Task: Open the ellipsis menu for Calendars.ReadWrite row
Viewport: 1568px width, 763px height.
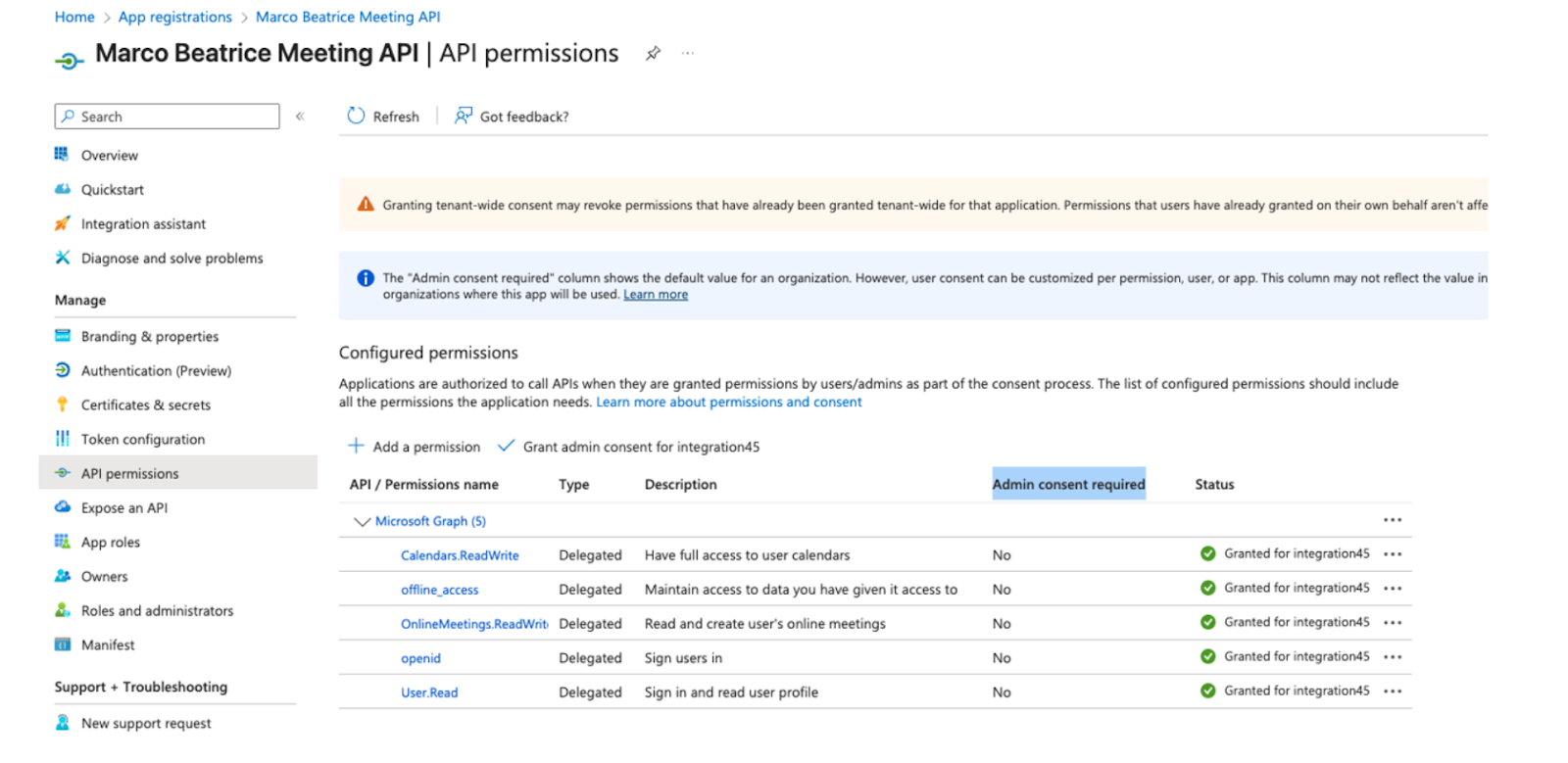Action: 1393,554
